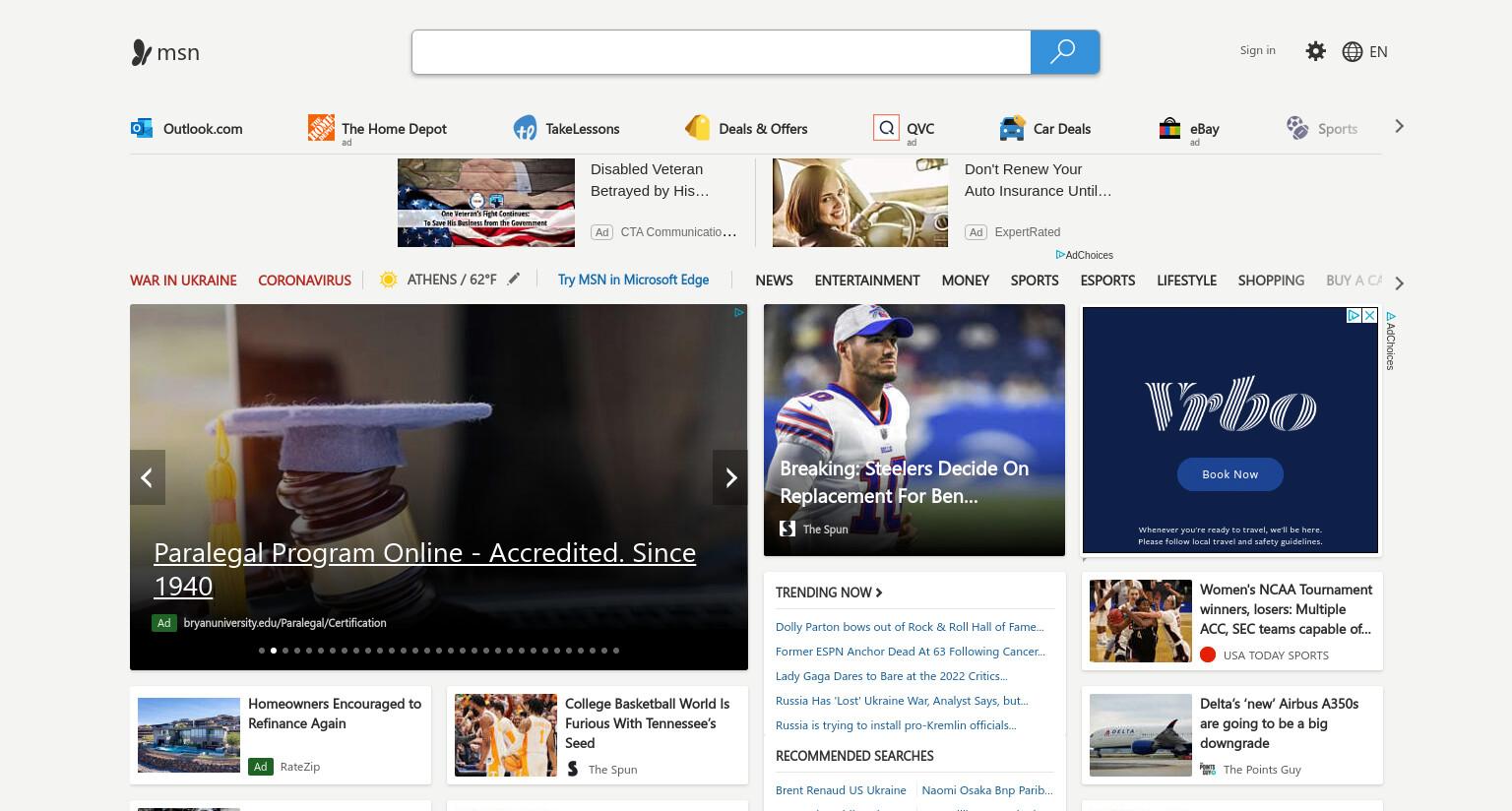
Task: Close the Vrbo ad with the X
Action: 1369,315
